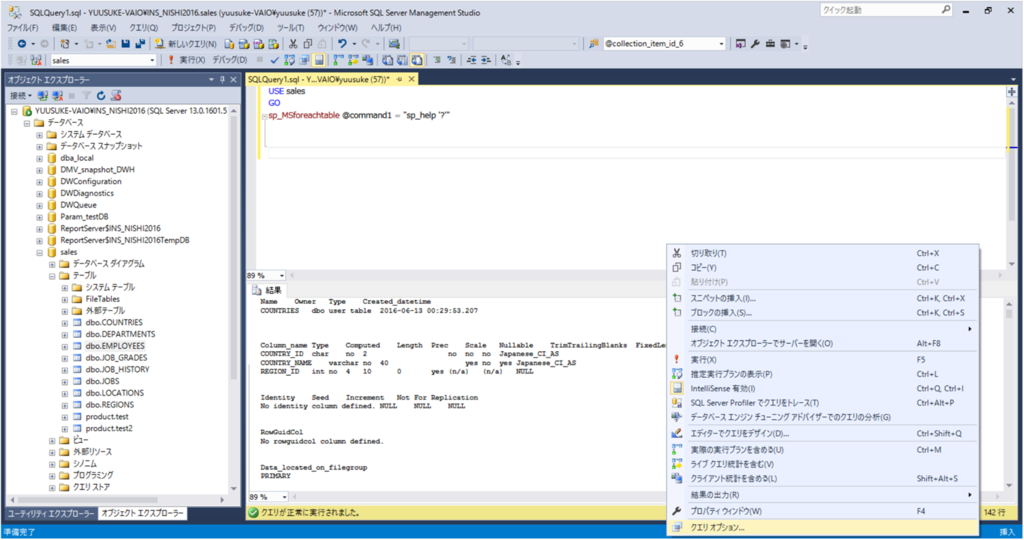The image size is (1024, 540).
Task: Click the Include Actual Execution Plan icon
Action: coord(338,60)
